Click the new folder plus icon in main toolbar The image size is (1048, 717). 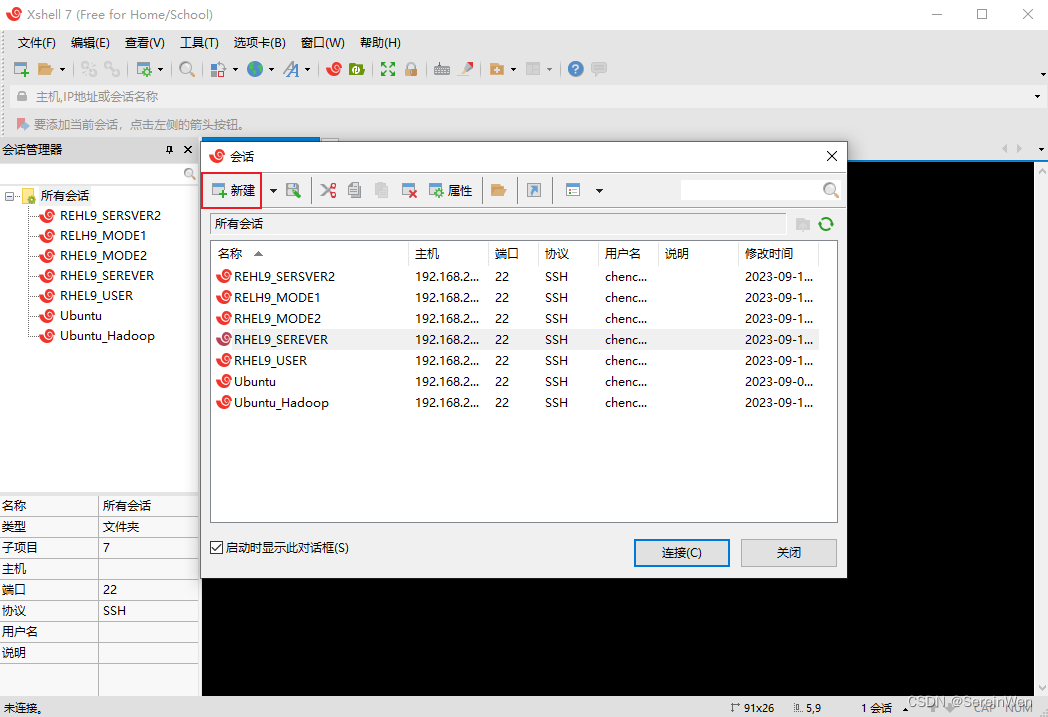497,69
